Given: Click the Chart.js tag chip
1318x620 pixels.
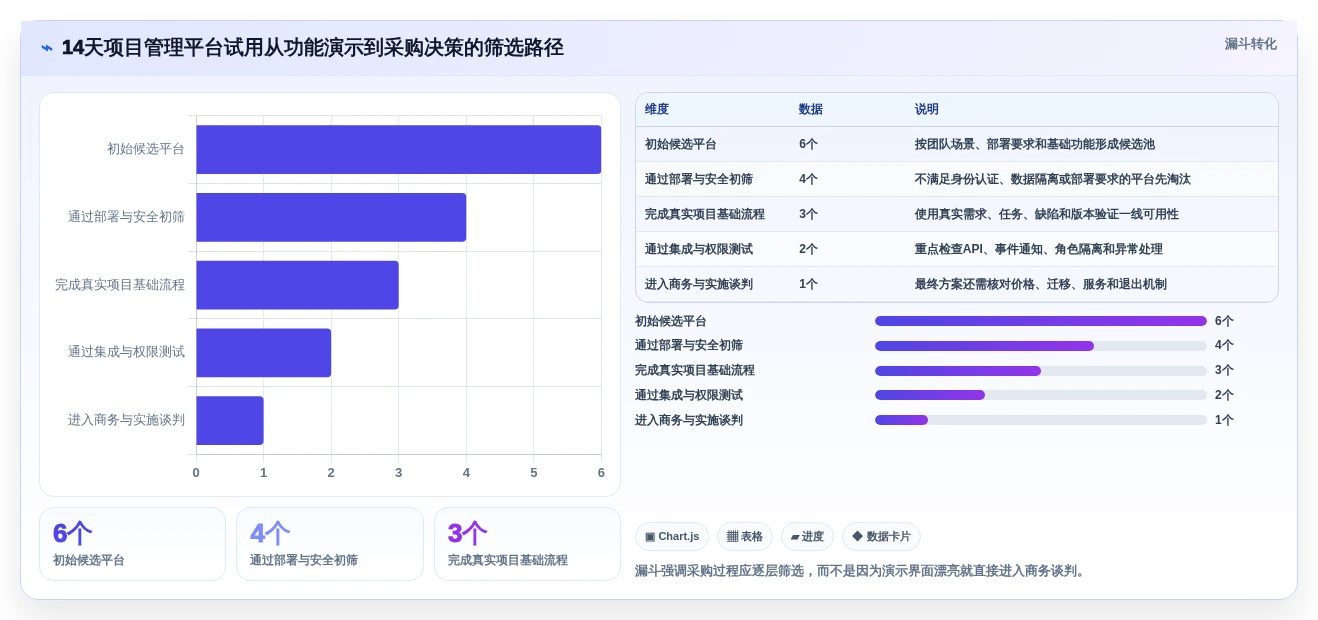Looking at the screenshot, I should click(672, 537).
